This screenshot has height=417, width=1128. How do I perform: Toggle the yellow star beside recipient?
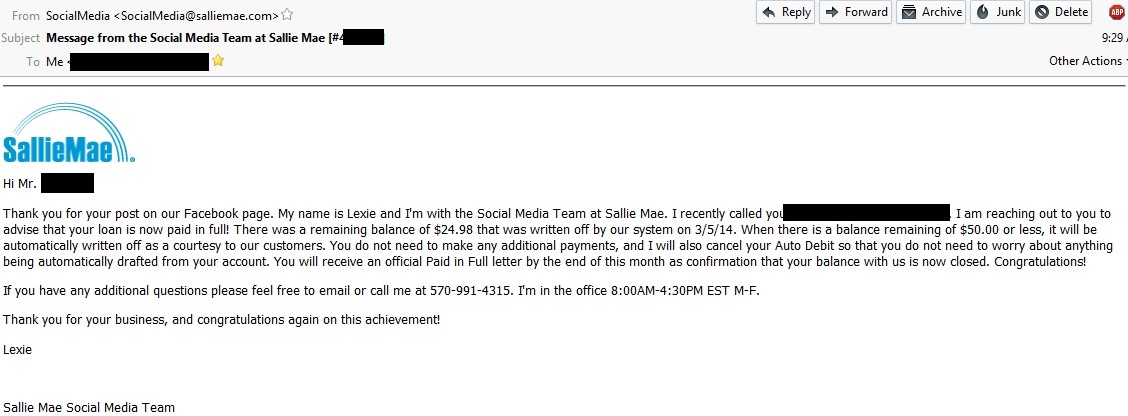218,61
